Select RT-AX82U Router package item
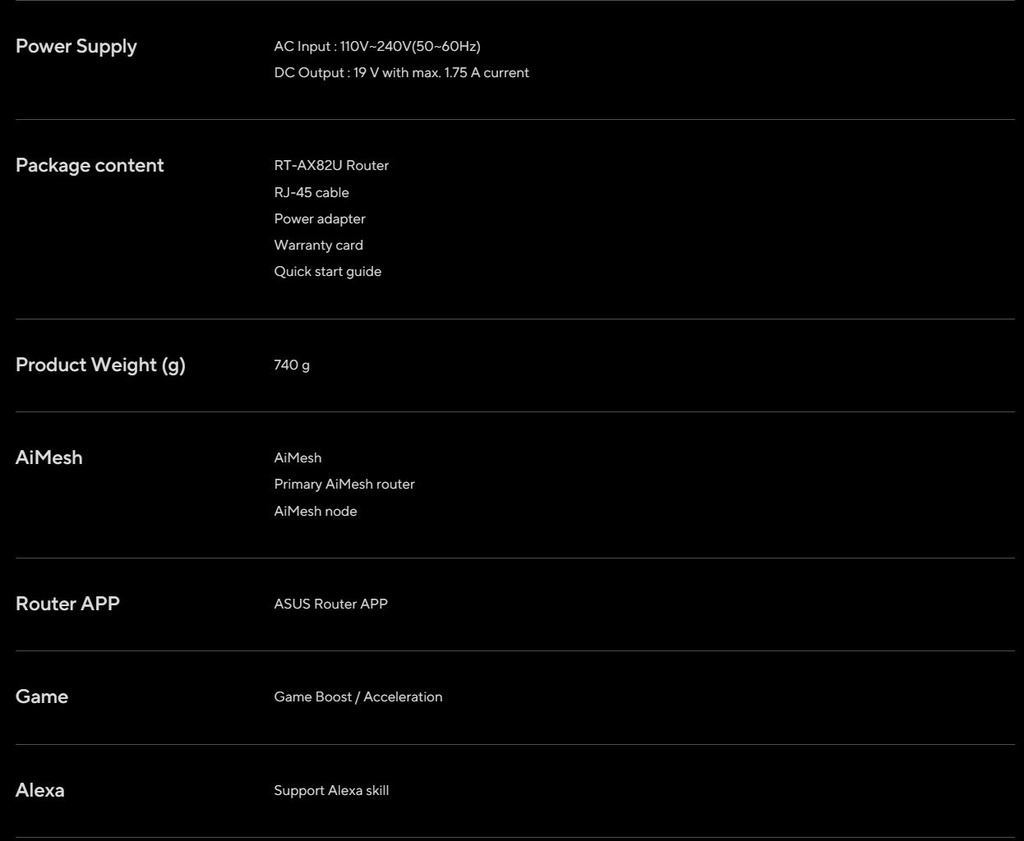 point(331,166)
